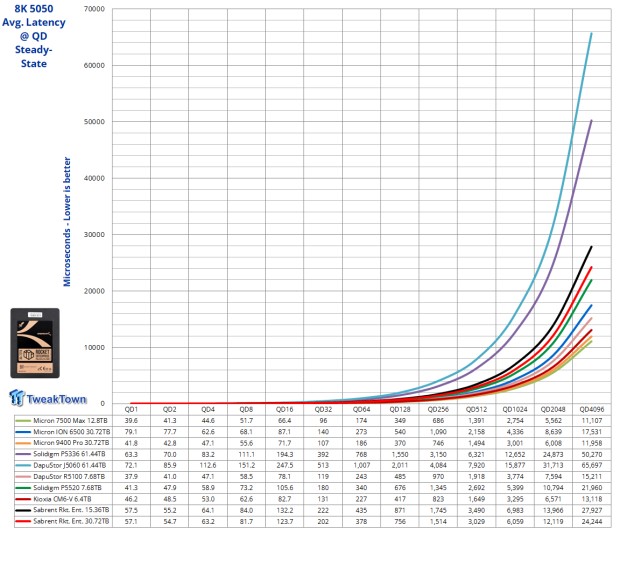Select the QD256 column header
Screen dimensions: 620x568
(x=438, y=409)
